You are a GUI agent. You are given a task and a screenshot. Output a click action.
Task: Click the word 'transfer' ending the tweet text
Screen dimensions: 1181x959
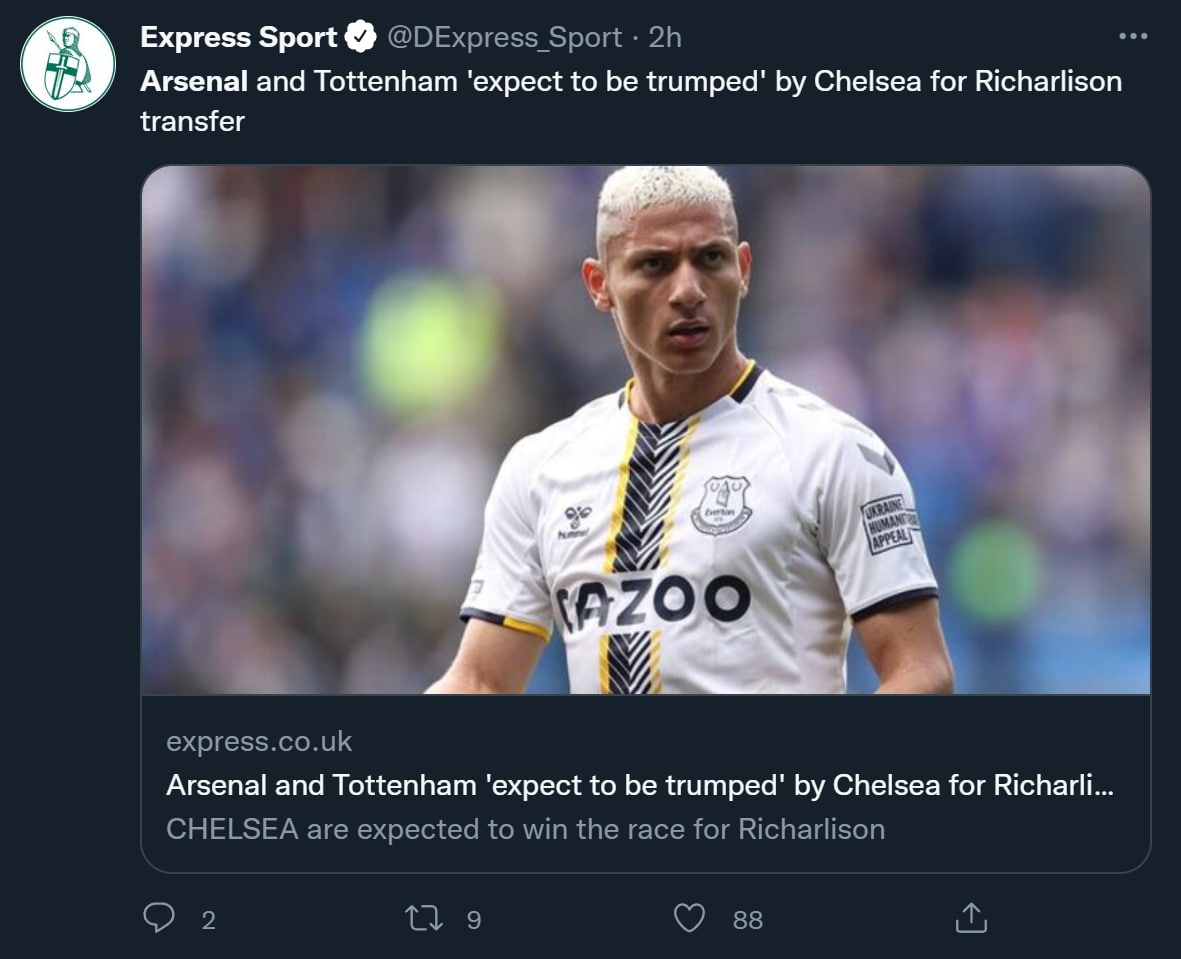192,122
